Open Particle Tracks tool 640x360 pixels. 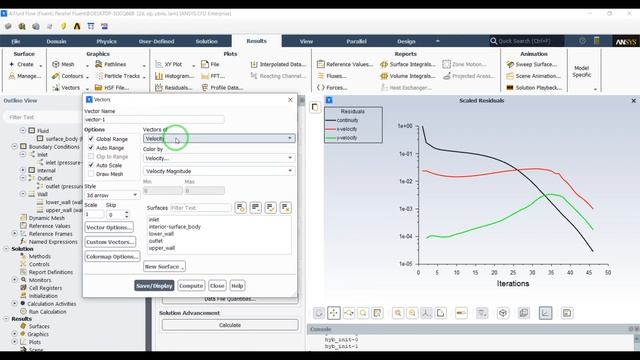(x=118, y=76)
